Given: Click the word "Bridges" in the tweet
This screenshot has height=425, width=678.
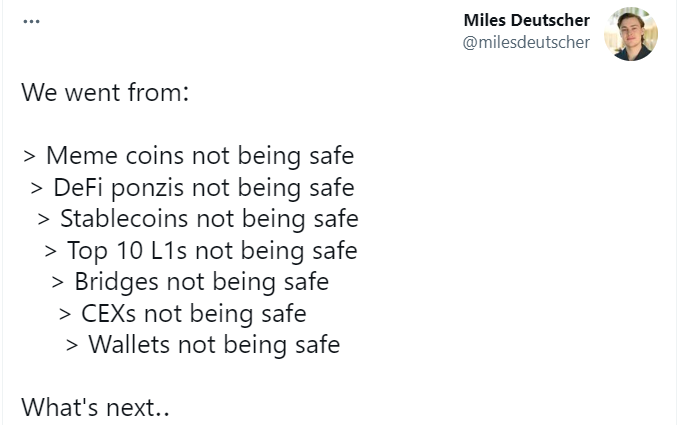Looking at the screenshot, I should (x=117, y=281).
